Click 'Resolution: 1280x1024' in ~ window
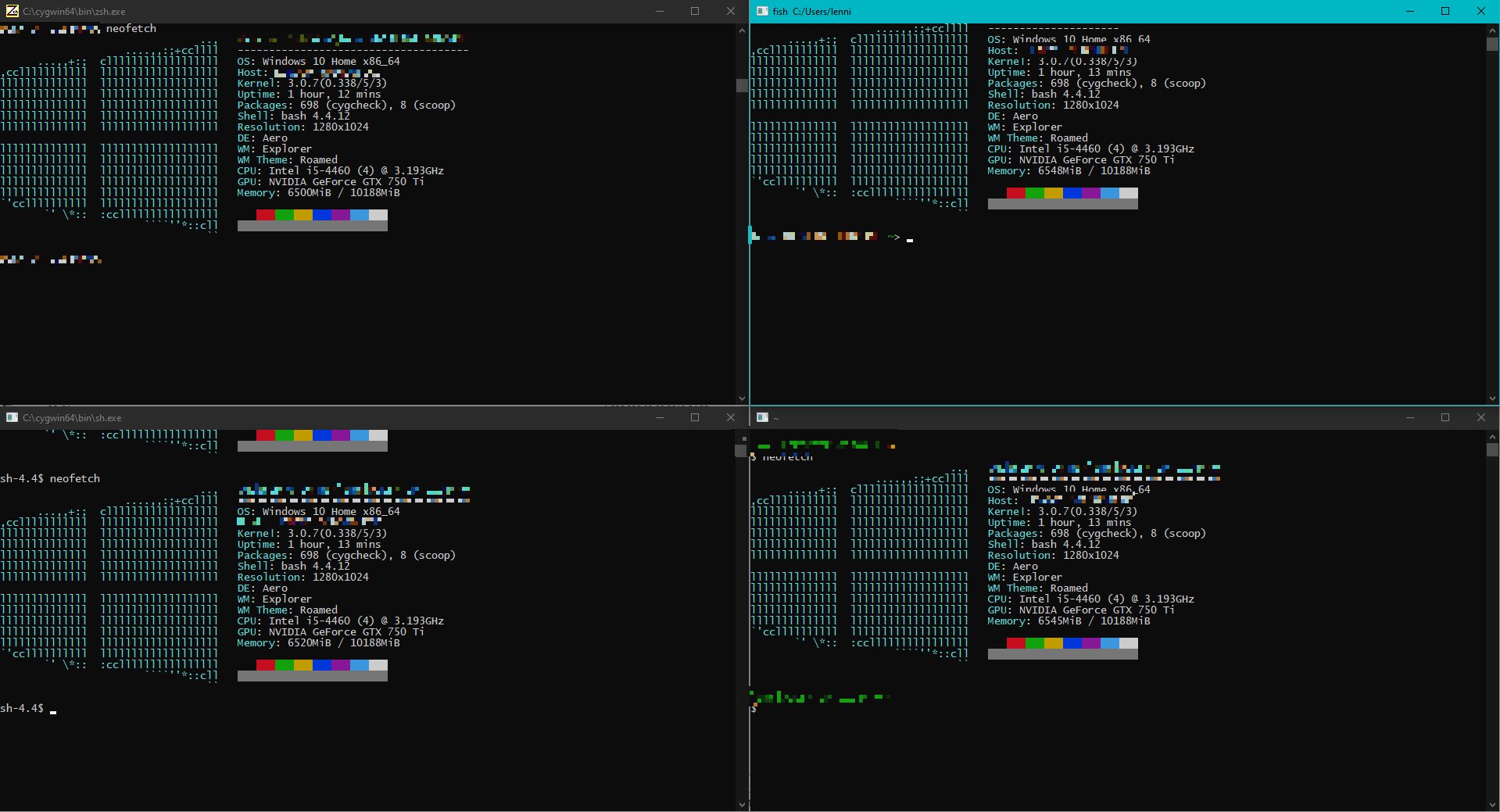The width and height of the screenshot is (1500, 812). [x=1053, y=555]
